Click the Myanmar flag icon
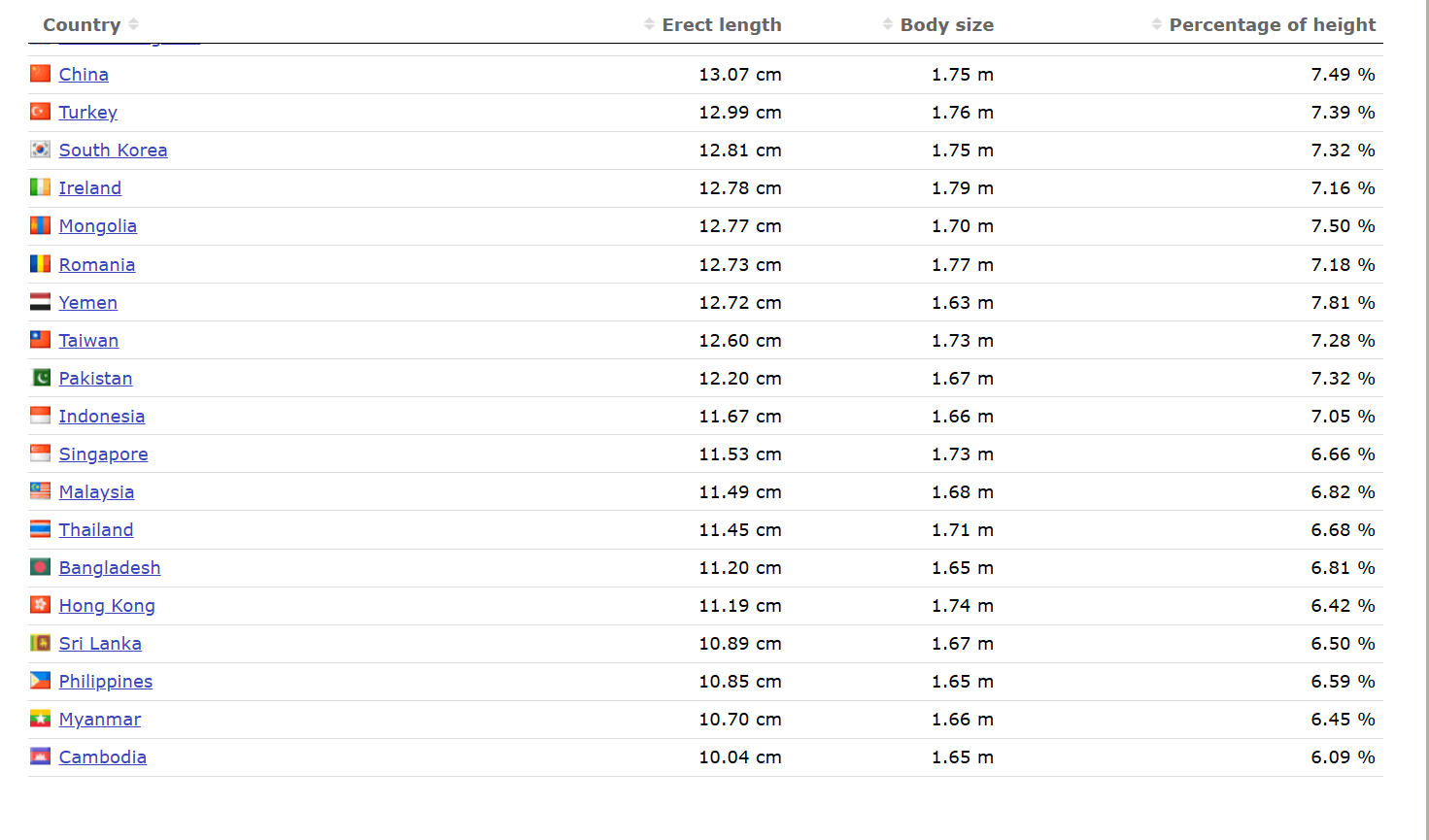This screenshot has height=840, width=1429. pyautogui.click(x=40, y=719)
